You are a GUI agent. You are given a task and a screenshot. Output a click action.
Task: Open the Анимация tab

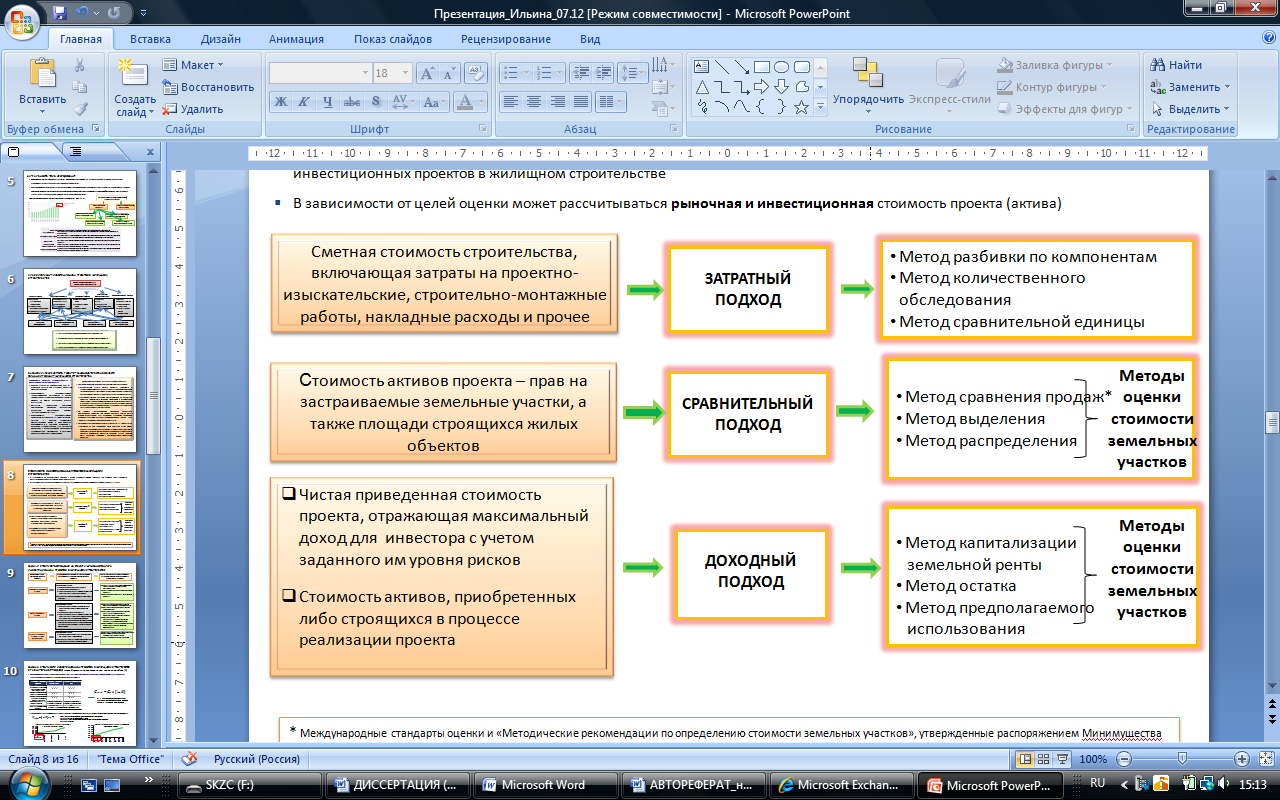(x=296, y=39)
